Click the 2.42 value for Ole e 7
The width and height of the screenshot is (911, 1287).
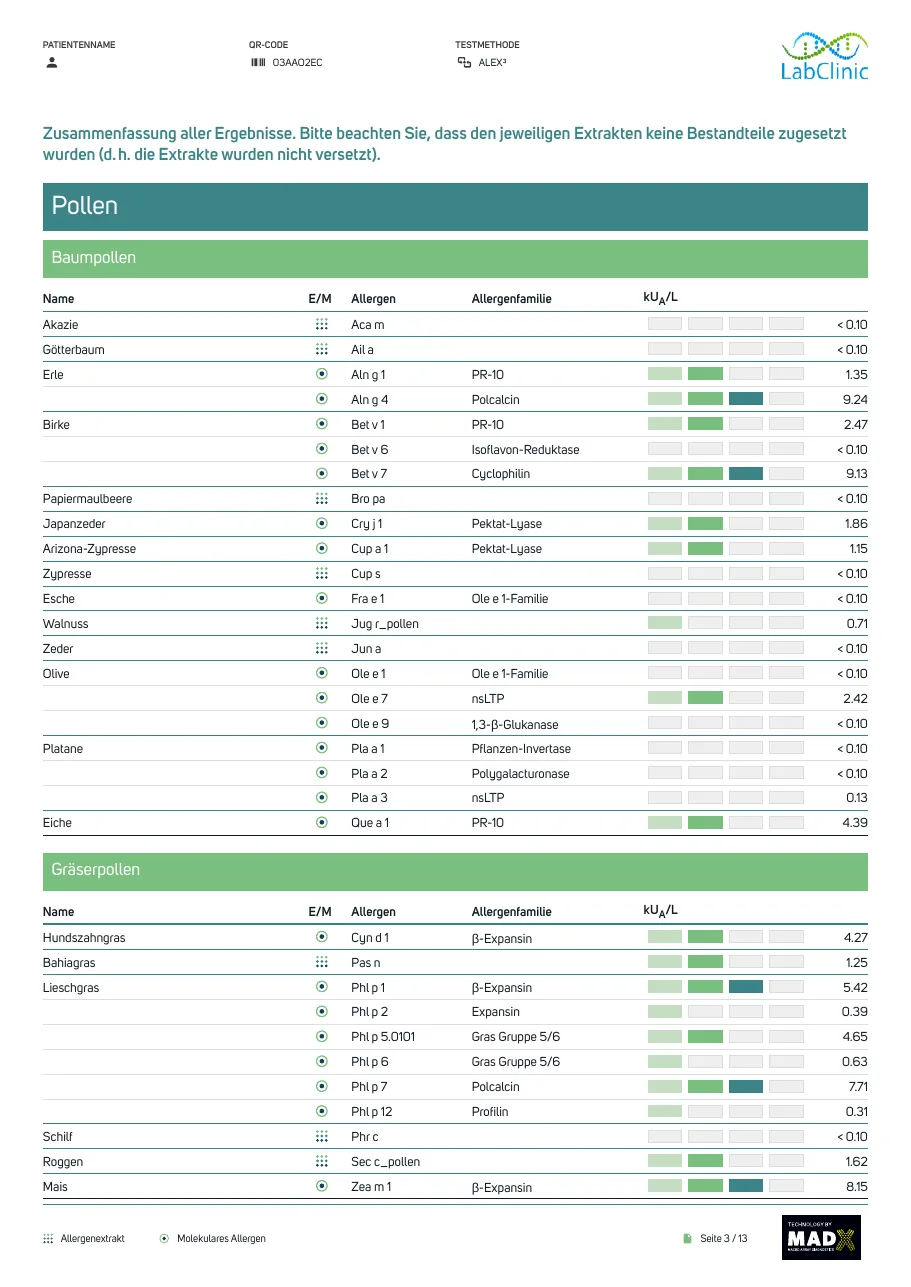point(855,698)
